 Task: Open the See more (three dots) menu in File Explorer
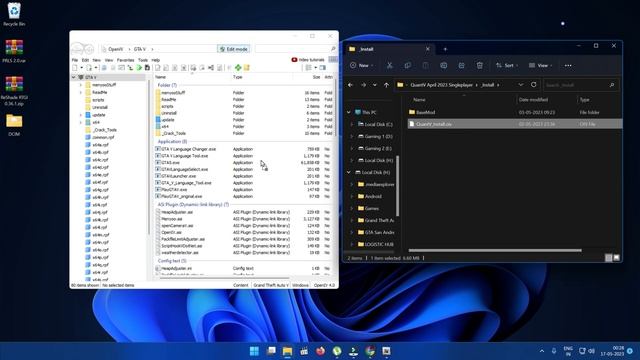click(568, 65)
